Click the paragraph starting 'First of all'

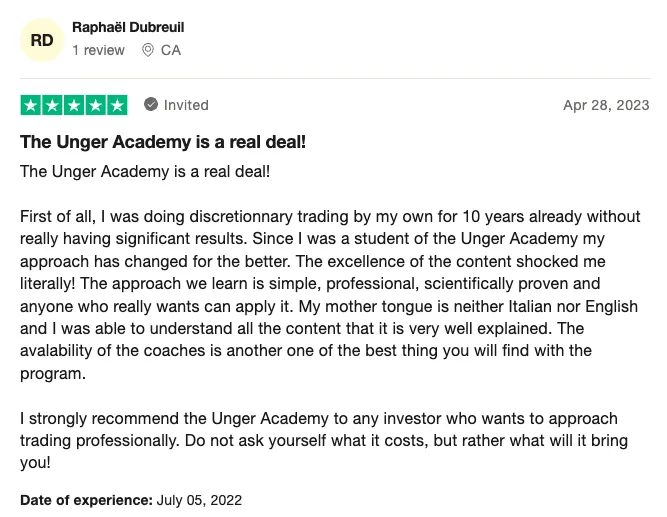(x=330, y=295)
